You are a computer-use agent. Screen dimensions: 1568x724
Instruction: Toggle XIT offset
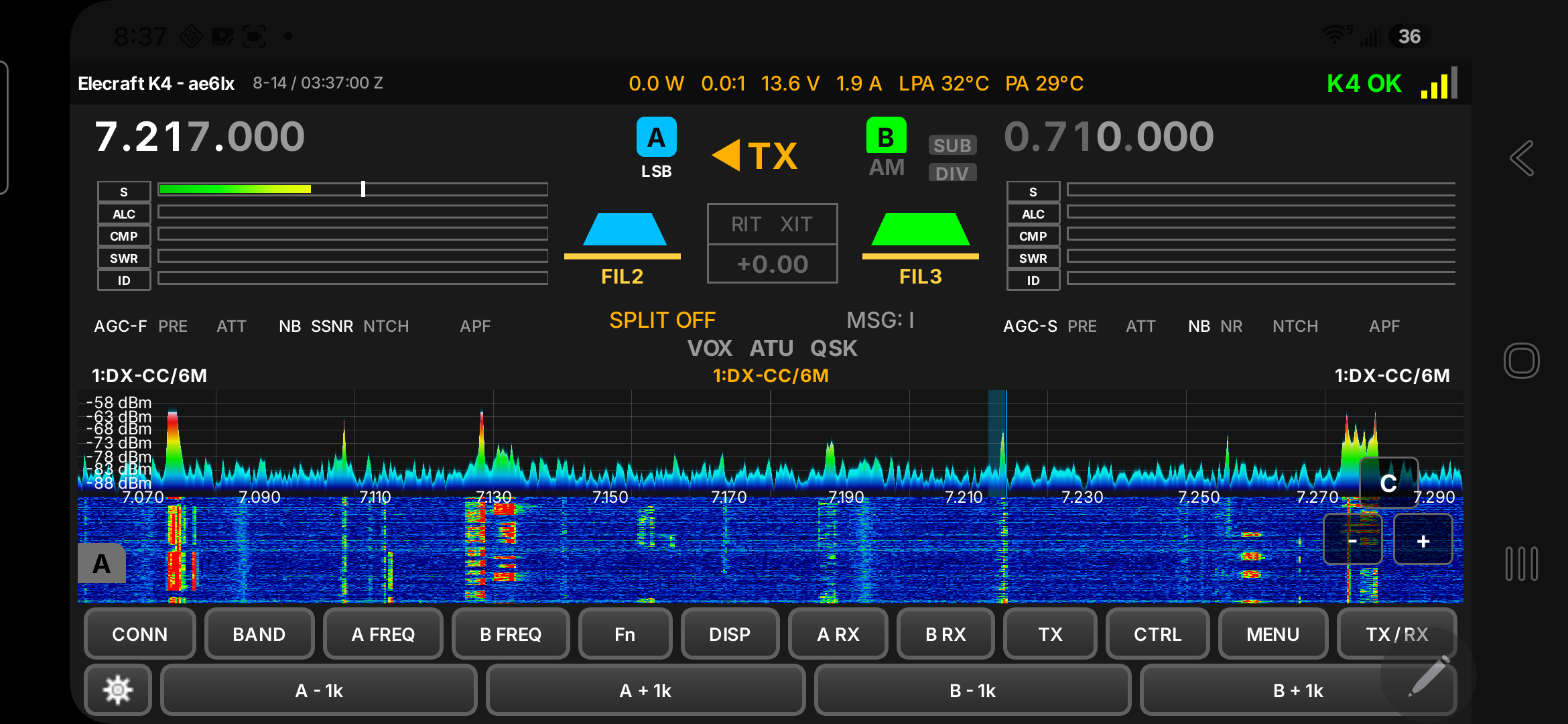coord(796,224)
